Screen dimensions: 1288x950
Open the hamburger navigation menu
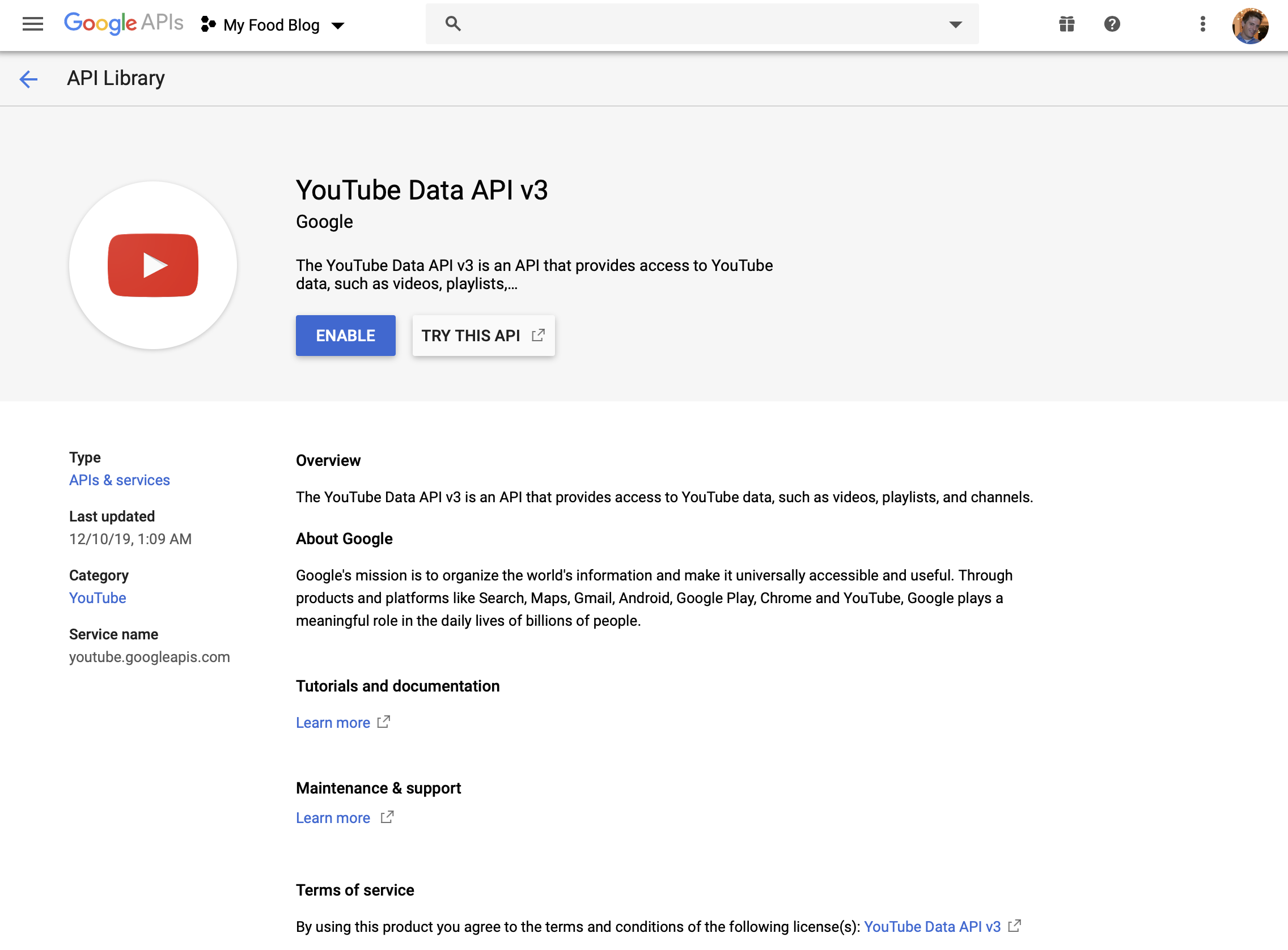[33, 24]
